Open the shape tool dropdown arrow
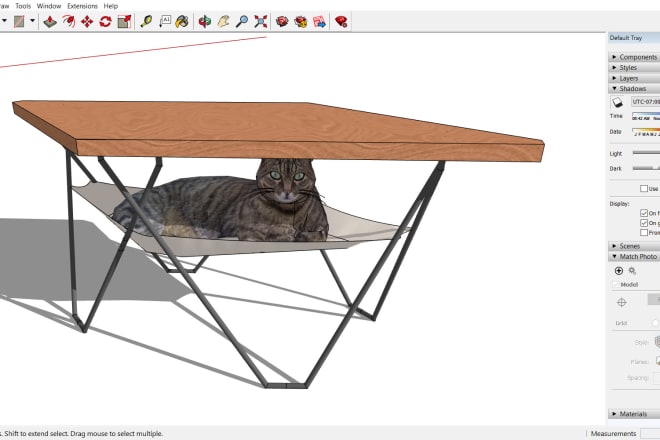The width and height of the screenshot is (660, 440). coord(32,21)
